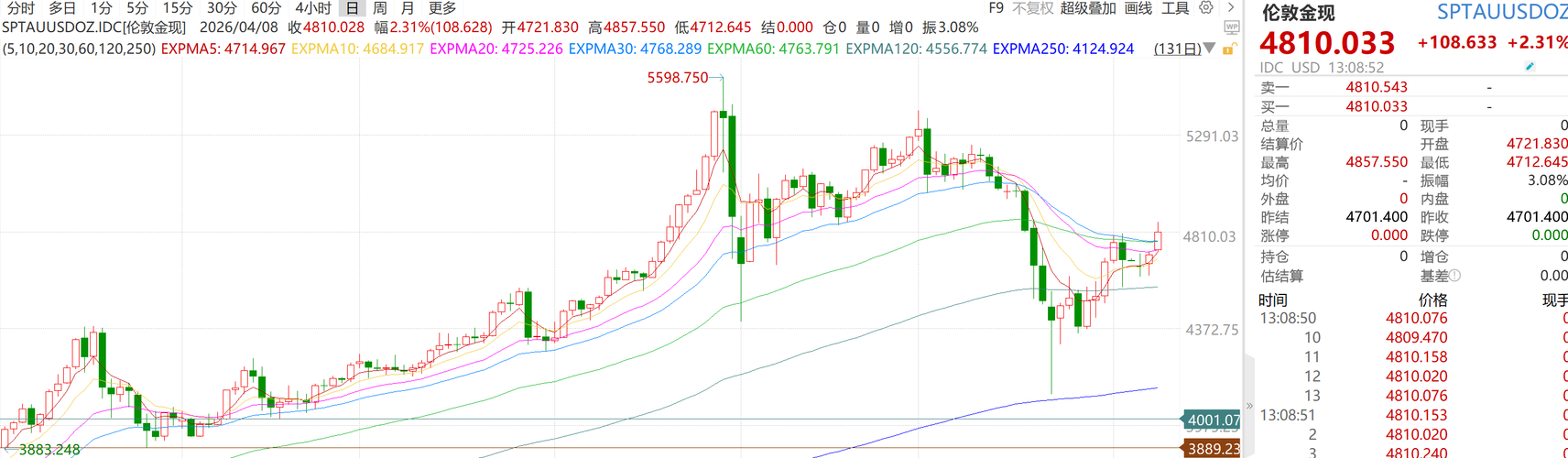Screen dimensions: 1568x458
Task: Click the 最高 value 4857.550
Action: 1377,162
